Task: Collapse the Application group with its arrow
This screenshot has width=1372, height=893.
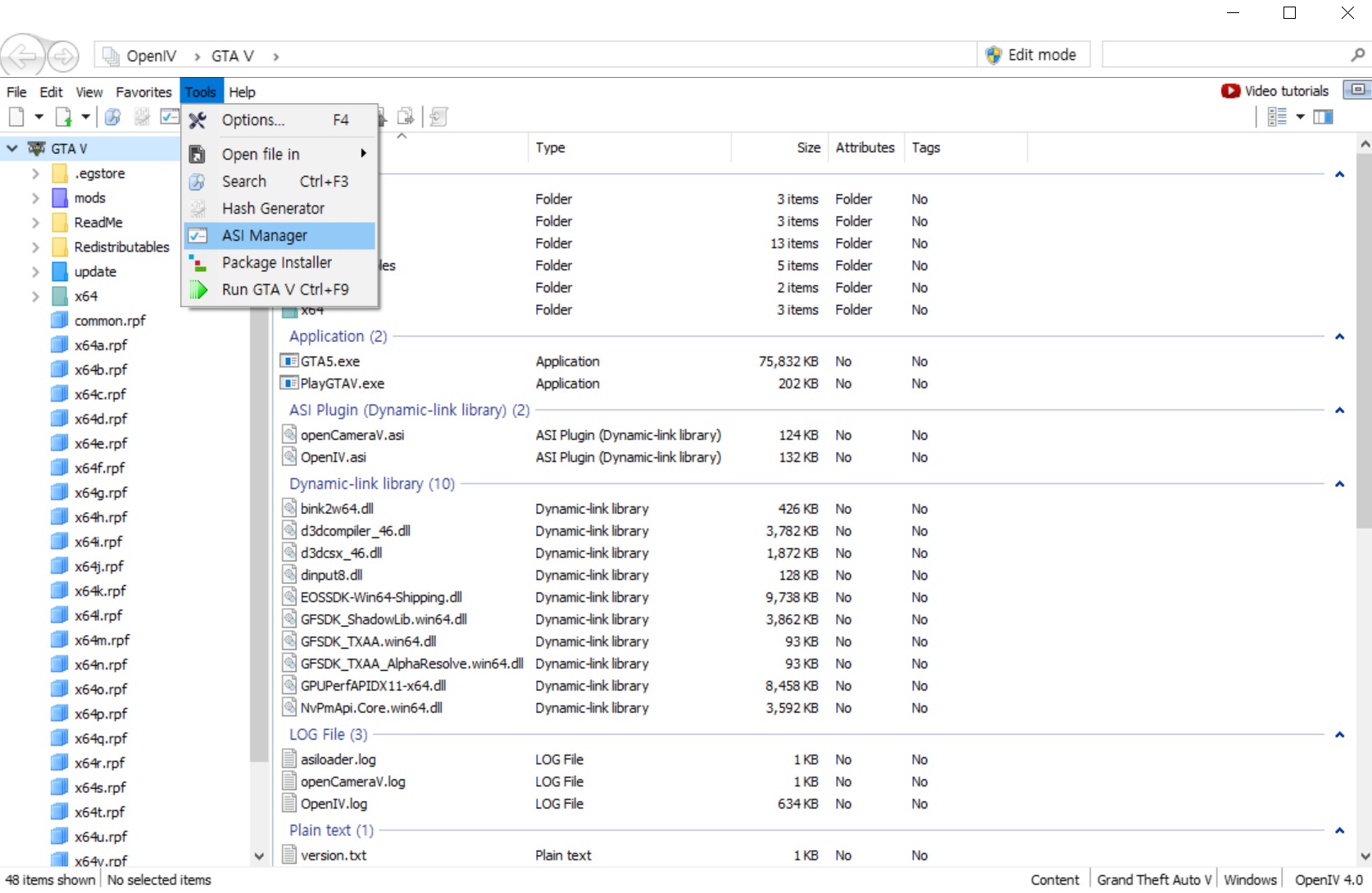Action: click(x=1339, y=337)
